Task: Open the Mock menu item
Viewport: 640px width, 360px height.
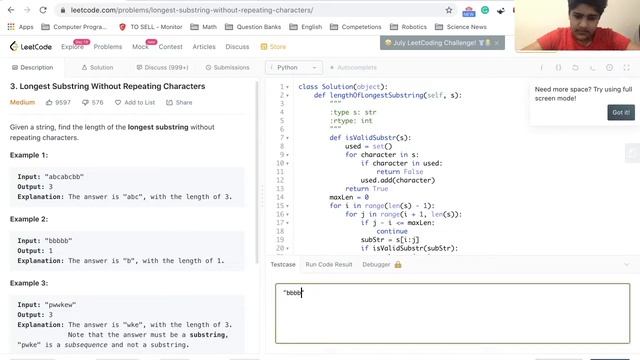Action: pyautogui.click(x=140, y=47)
